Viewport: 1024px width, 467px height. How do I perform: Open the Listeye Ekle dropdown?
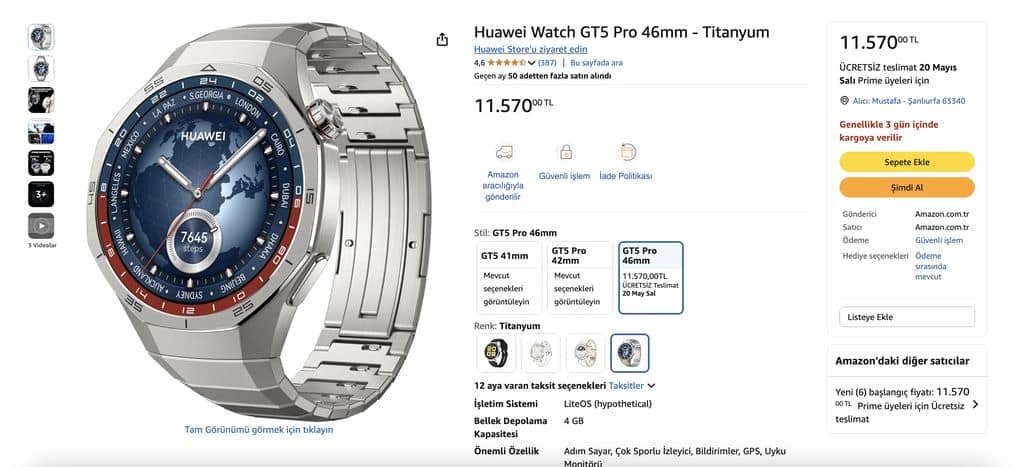point(906,317)
